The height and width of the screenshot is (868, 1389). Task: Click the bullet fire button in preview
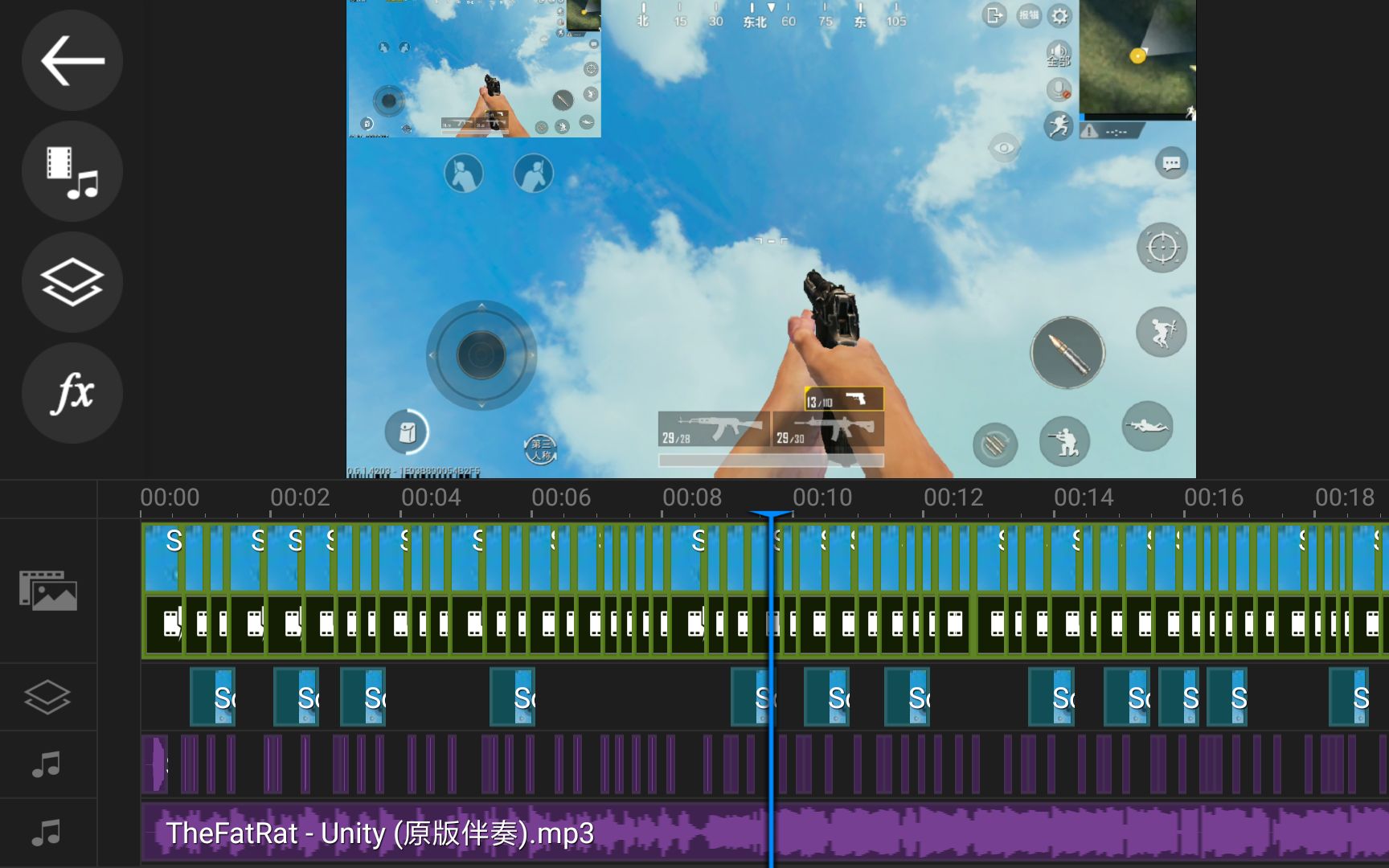point(1067,353)
